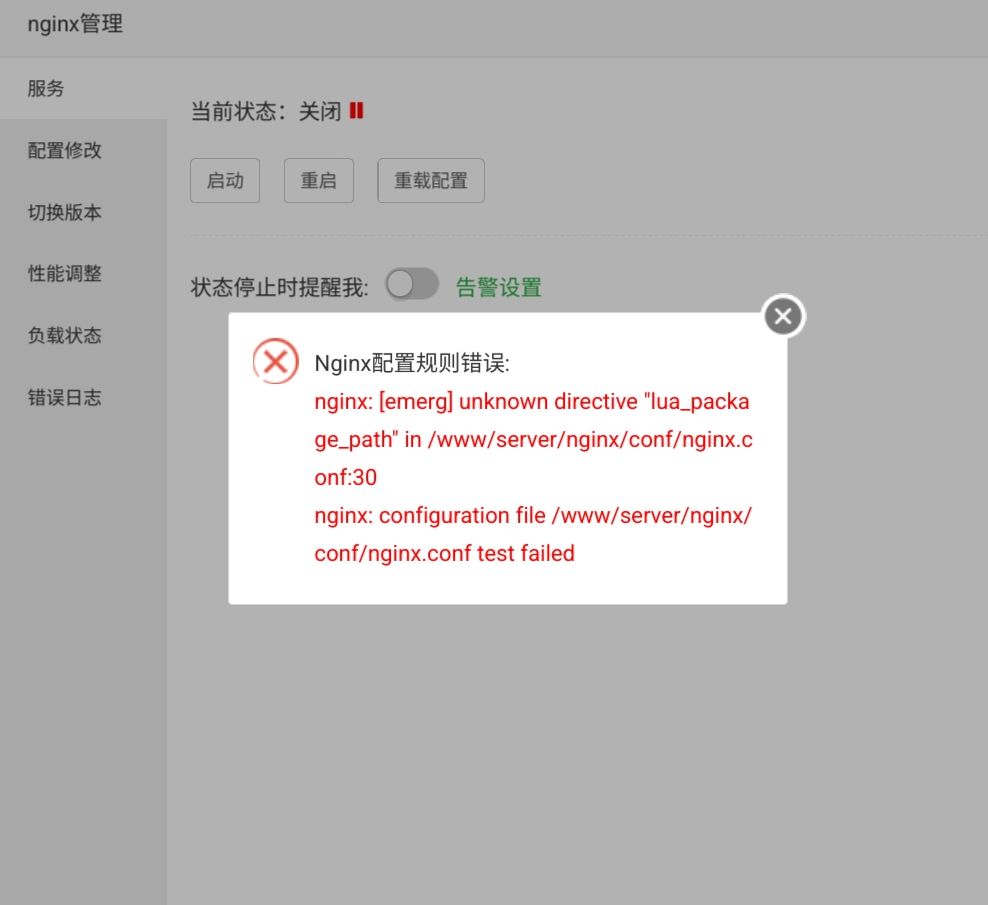Switch to the 切换版本 tab
Image resolution: width=988 pixels, height=905 pixels.
[83, 212]
